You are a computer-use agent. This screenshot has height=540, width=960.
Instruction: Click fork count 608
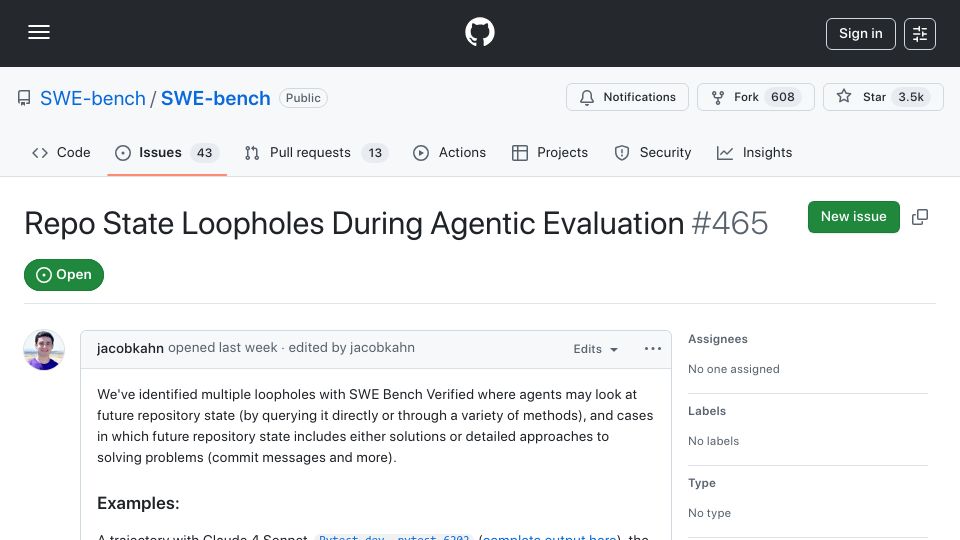tap(782, 97)
